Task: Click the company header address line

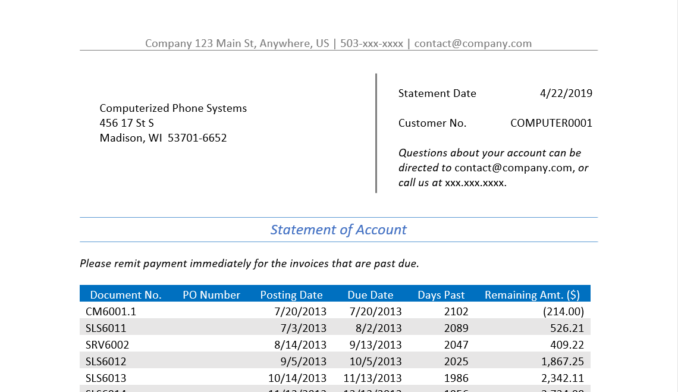Action: click(x=338, y=43)
